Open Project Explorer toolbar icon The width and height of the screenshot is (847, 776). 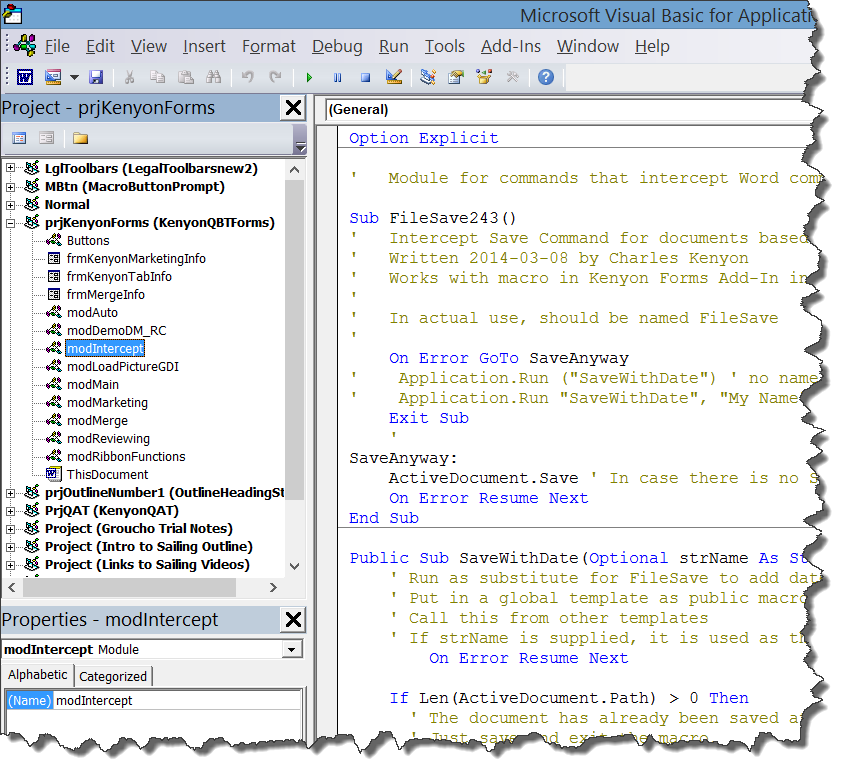tap(428, 77)
